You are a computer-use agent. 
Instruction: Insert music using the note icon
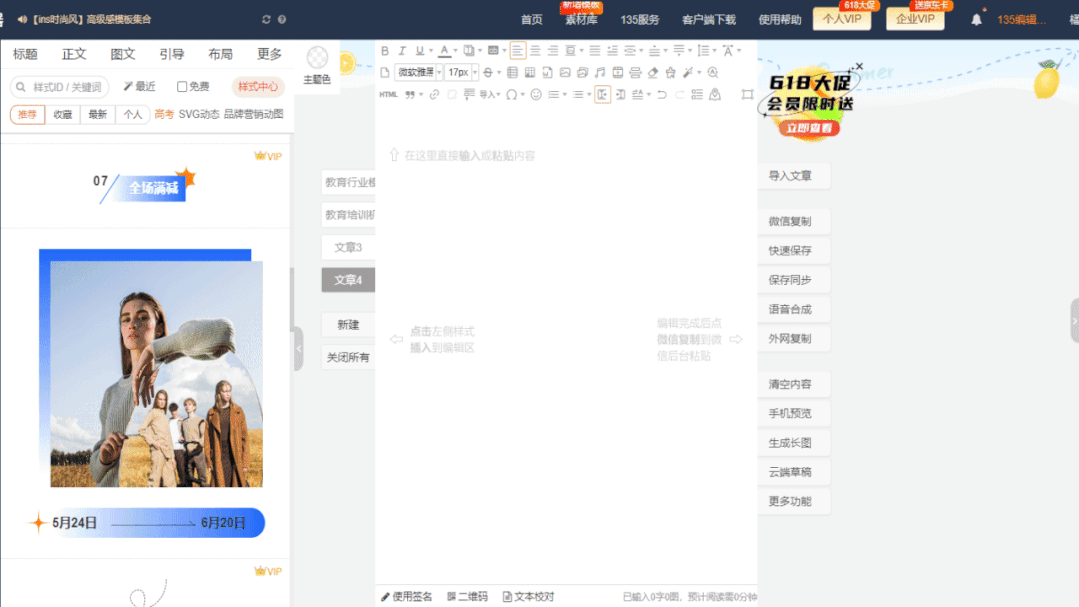600,73
